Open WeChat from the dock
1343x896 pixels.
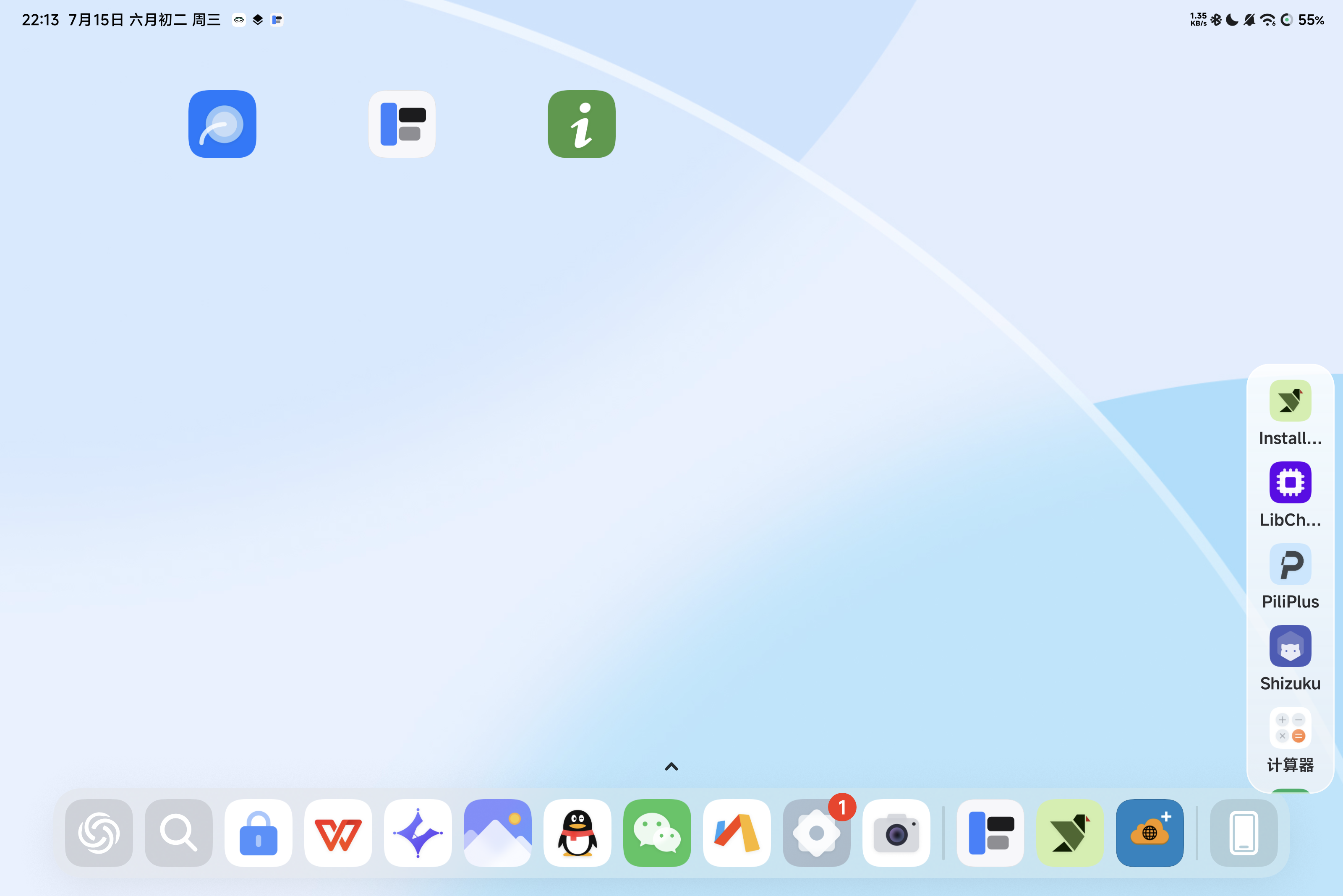657,833
